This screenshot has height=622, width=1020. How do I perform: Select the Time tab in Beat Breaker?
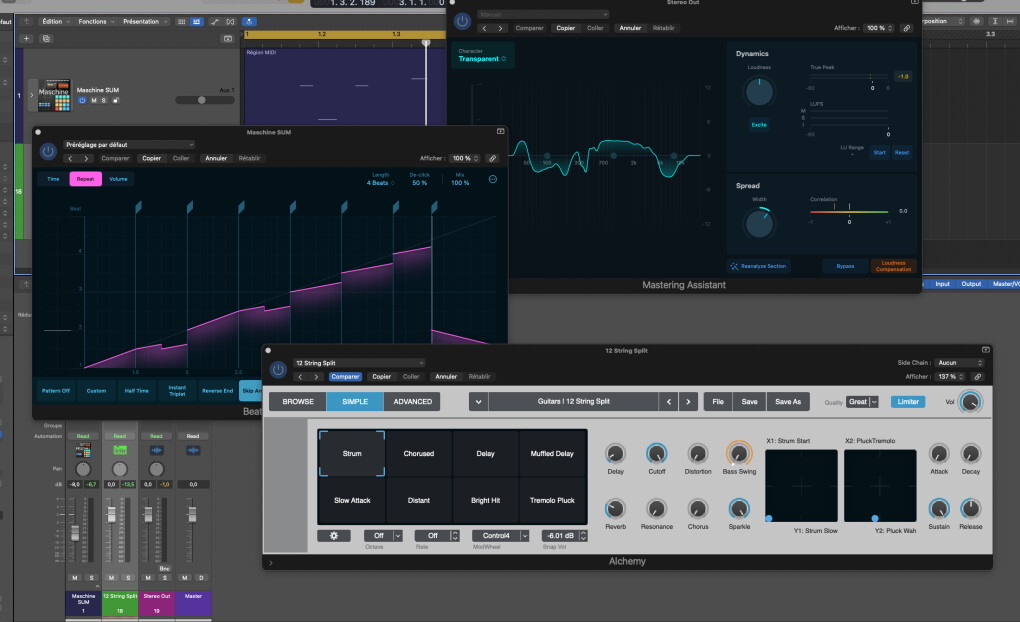tap(53, 179)
